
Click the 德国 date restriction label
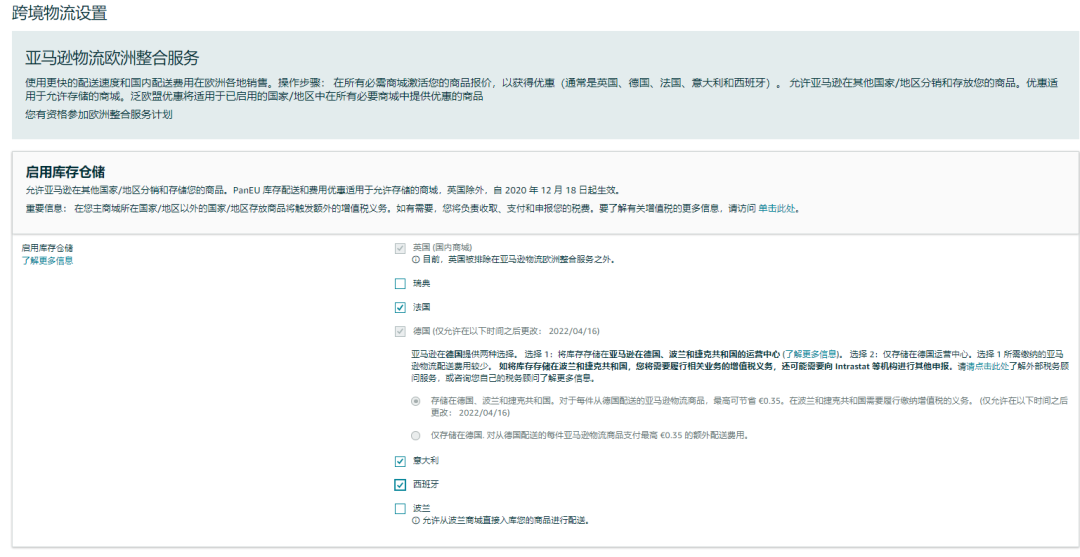506,331
